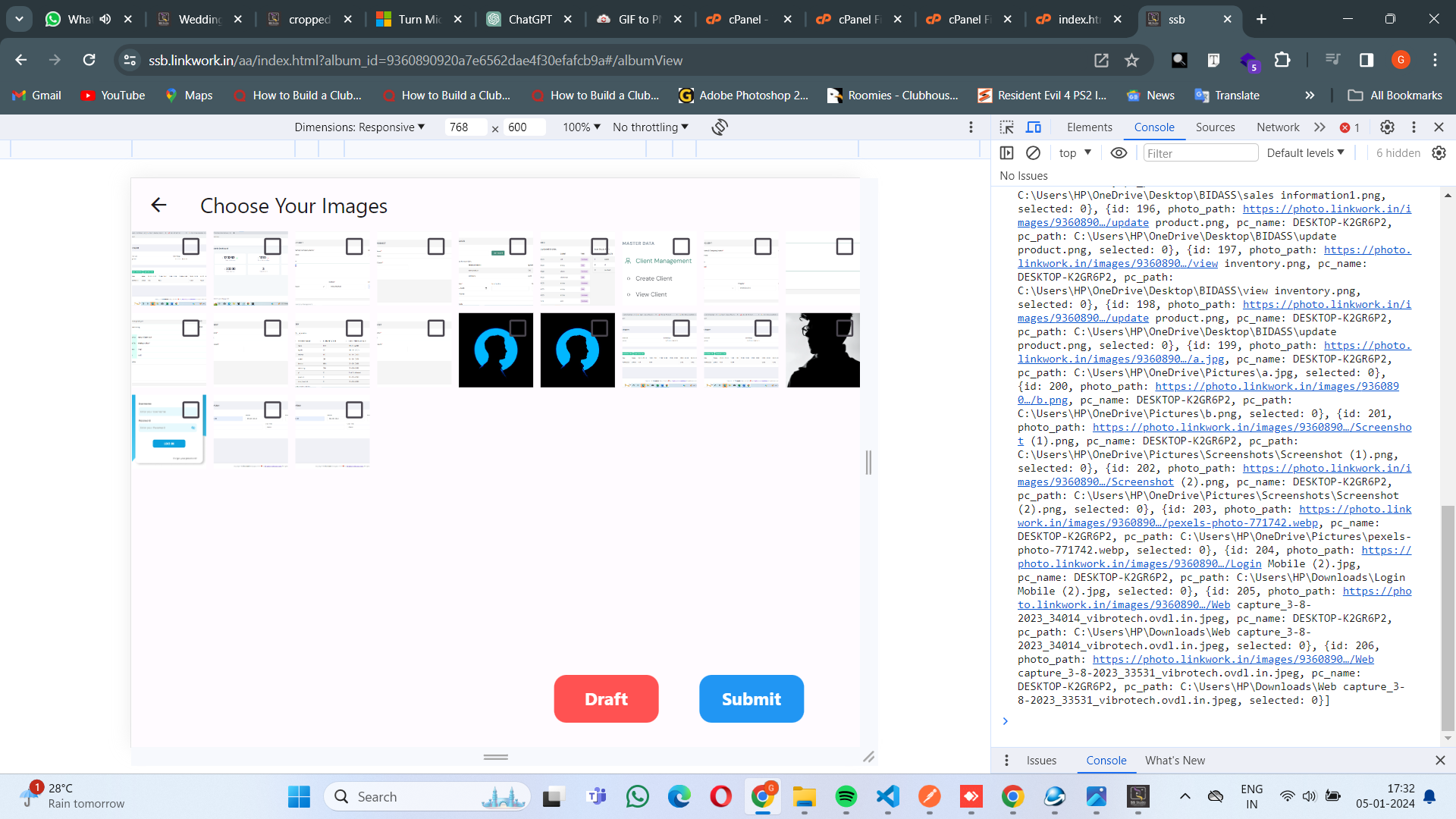Click the console Filter input field
The width and height of the screenshot is (1456, 819).
point(1200,153)
